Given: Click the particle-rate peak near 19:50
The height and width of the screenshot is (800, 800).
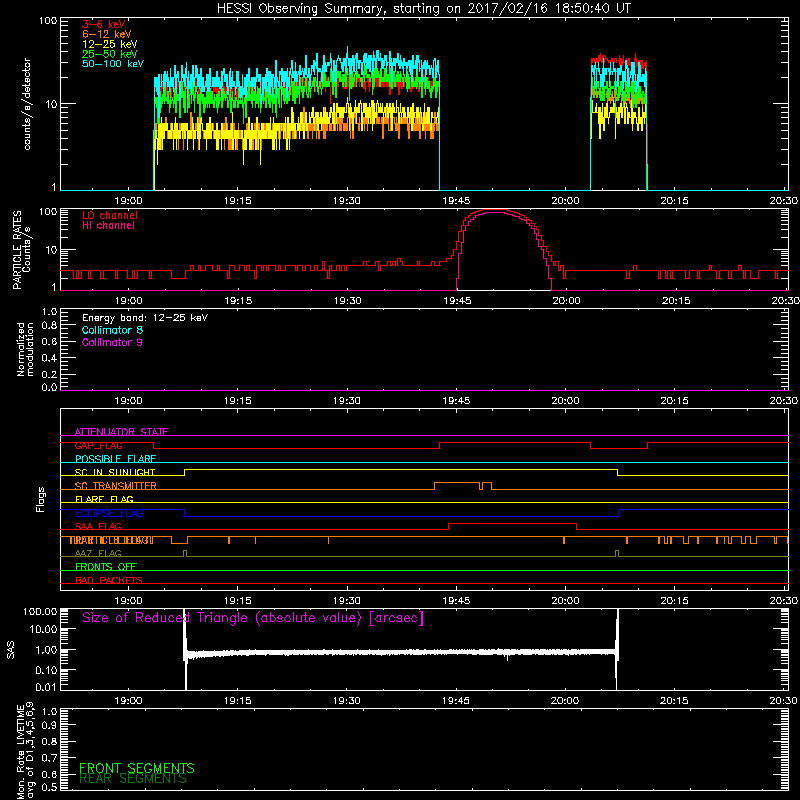Looking at the screenshot, I should [x=495, y=211].
